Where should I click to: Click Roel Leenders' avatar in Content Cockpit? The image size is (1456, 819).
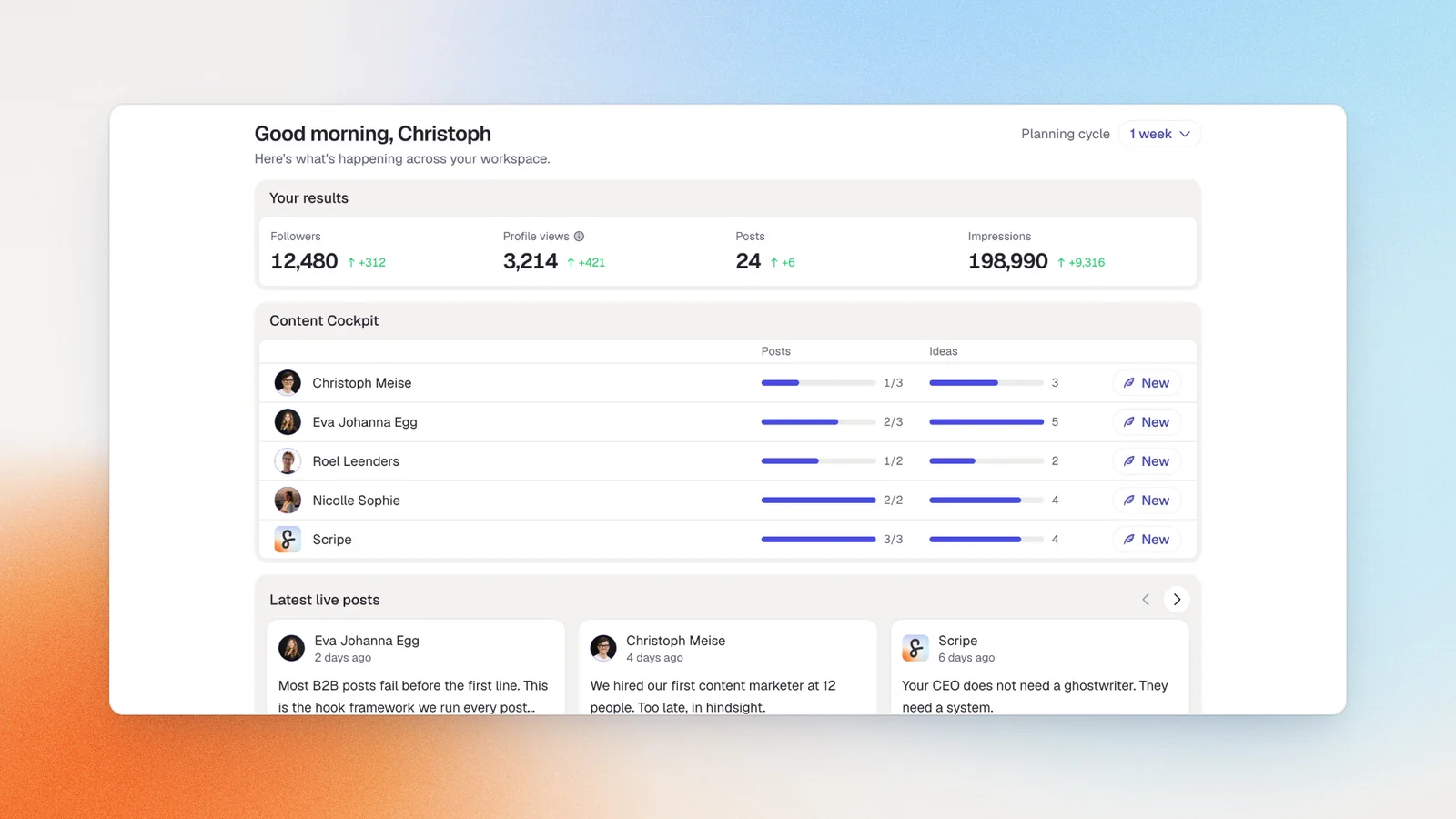tap(288, 461)
